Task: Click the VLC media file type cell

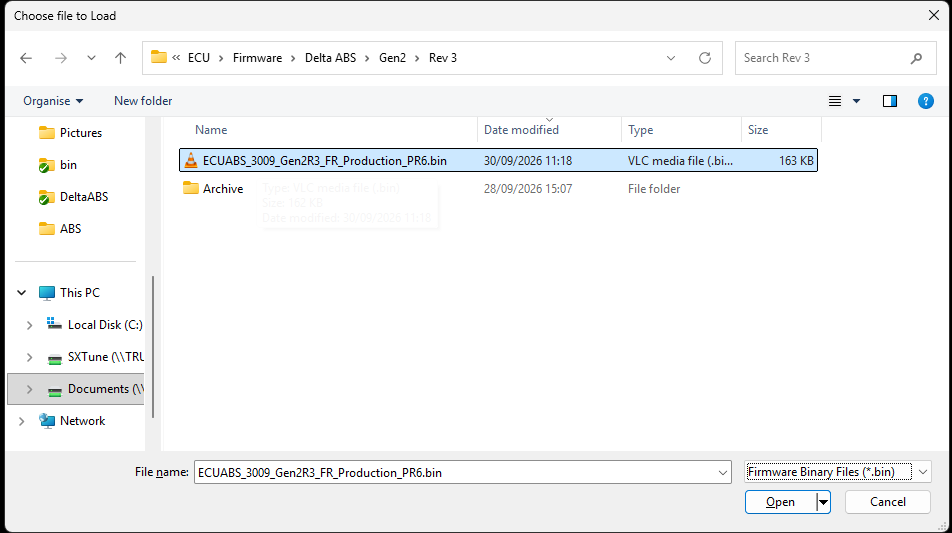Action: pyautogui.click(x=680, y=161)
